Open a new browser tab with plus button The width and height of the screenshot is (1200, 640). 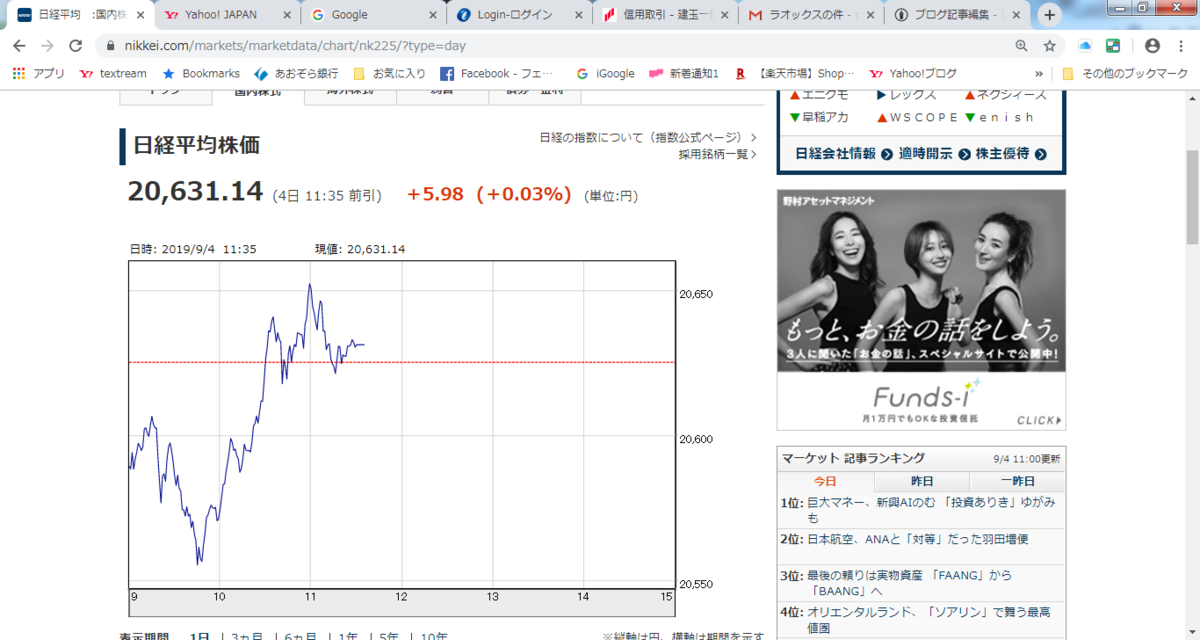[1049, 15]
